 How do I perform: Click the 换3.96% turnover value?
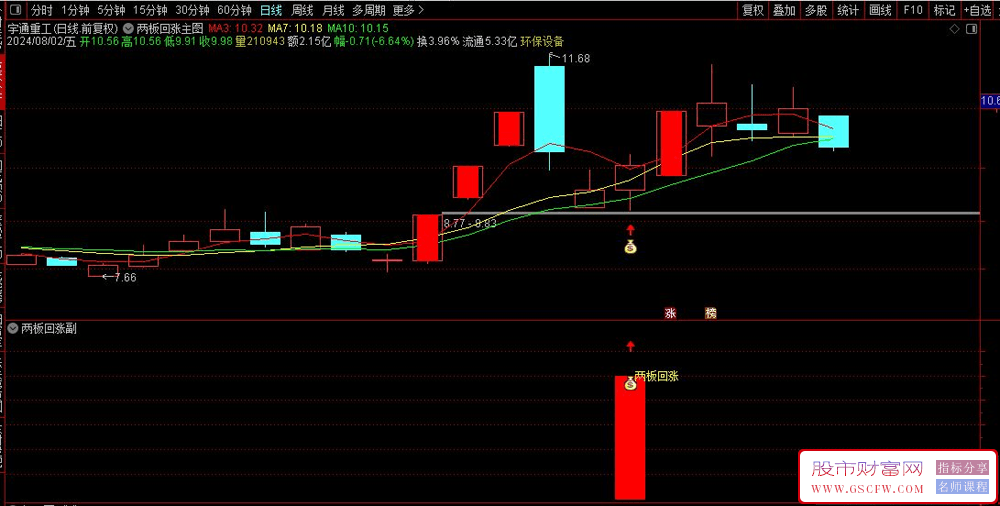click(438, 41)
